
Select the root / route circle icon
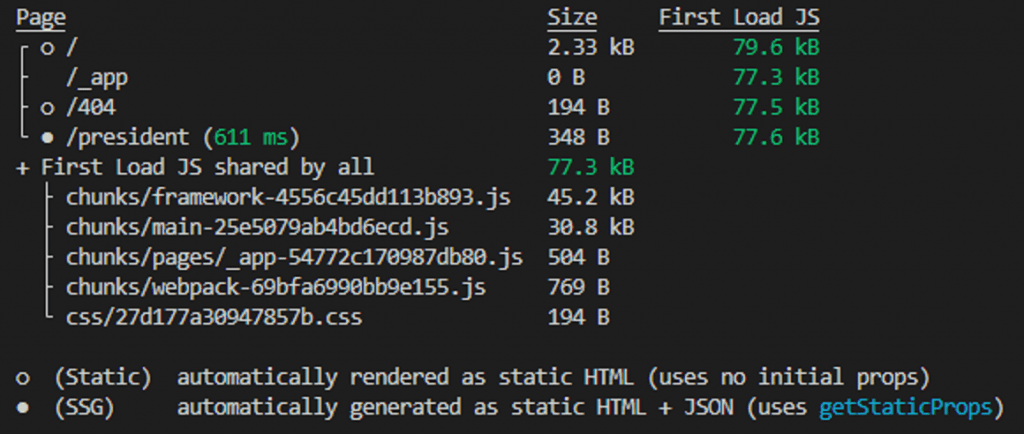click(47, 49)
